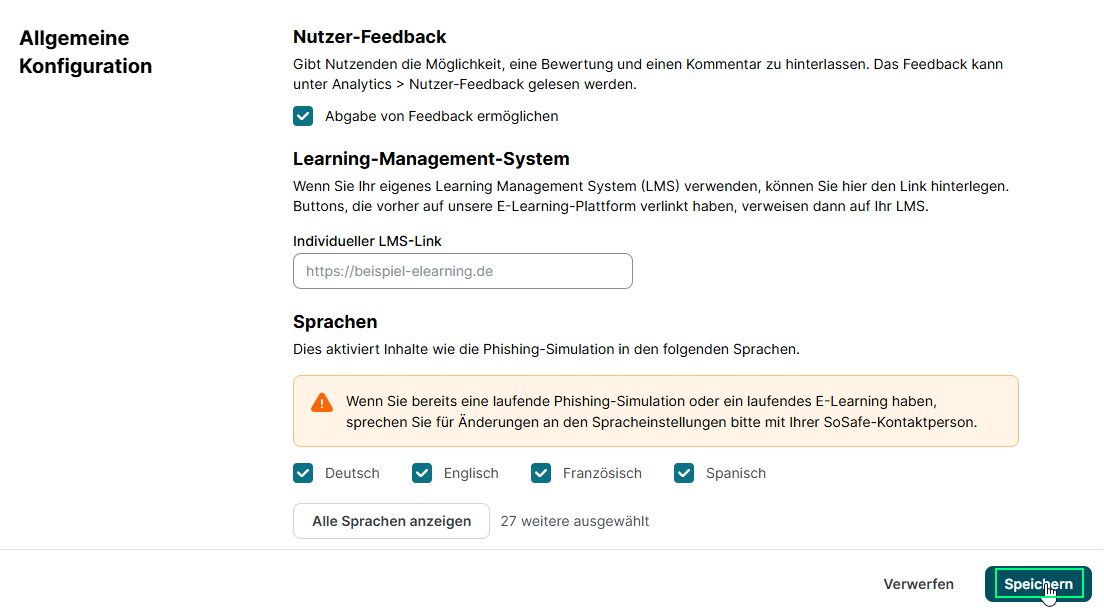
Task: Click the Abgabe von Feedback ermöglichen label
Action: pyautogui.click(x=441, y=116)
